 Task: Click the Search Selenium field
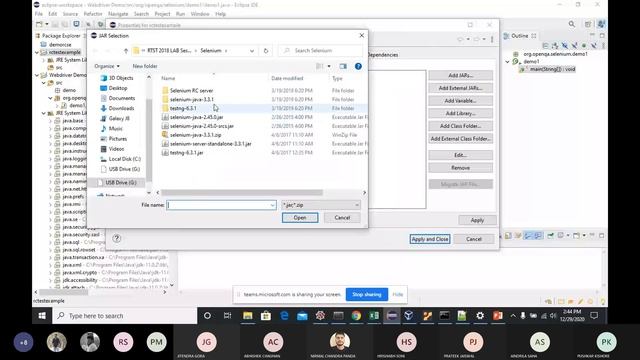320,51
